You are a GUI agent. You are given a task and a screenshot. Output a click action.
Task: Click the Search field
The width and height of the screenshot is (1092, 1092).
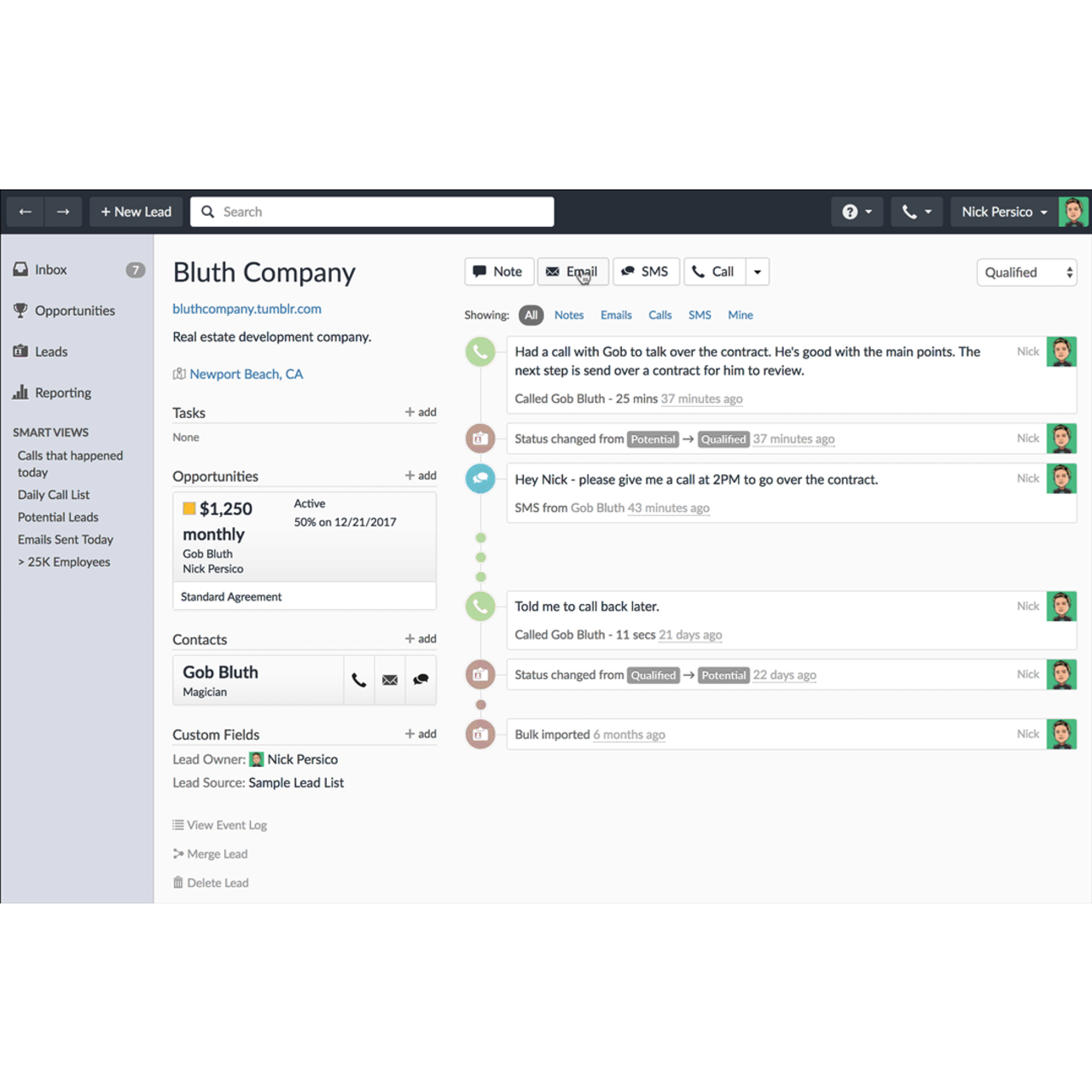(372, 211)
